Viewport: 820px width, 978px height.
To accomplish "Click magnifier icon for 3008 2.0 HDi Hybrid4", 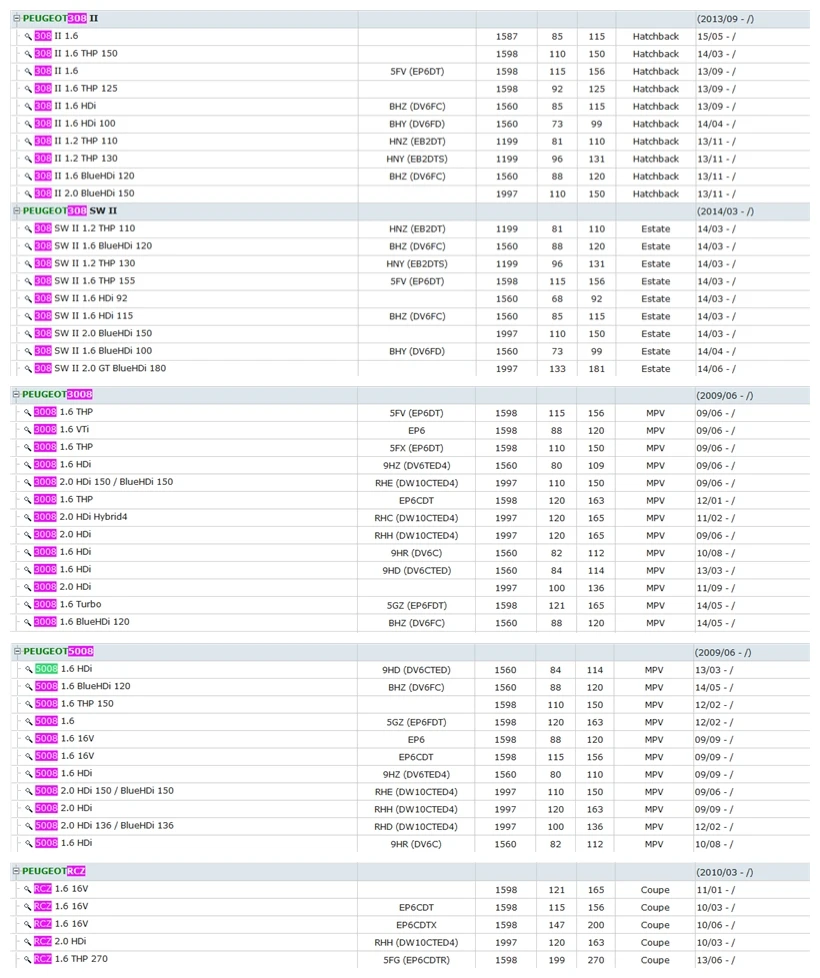I will [27, 517].
